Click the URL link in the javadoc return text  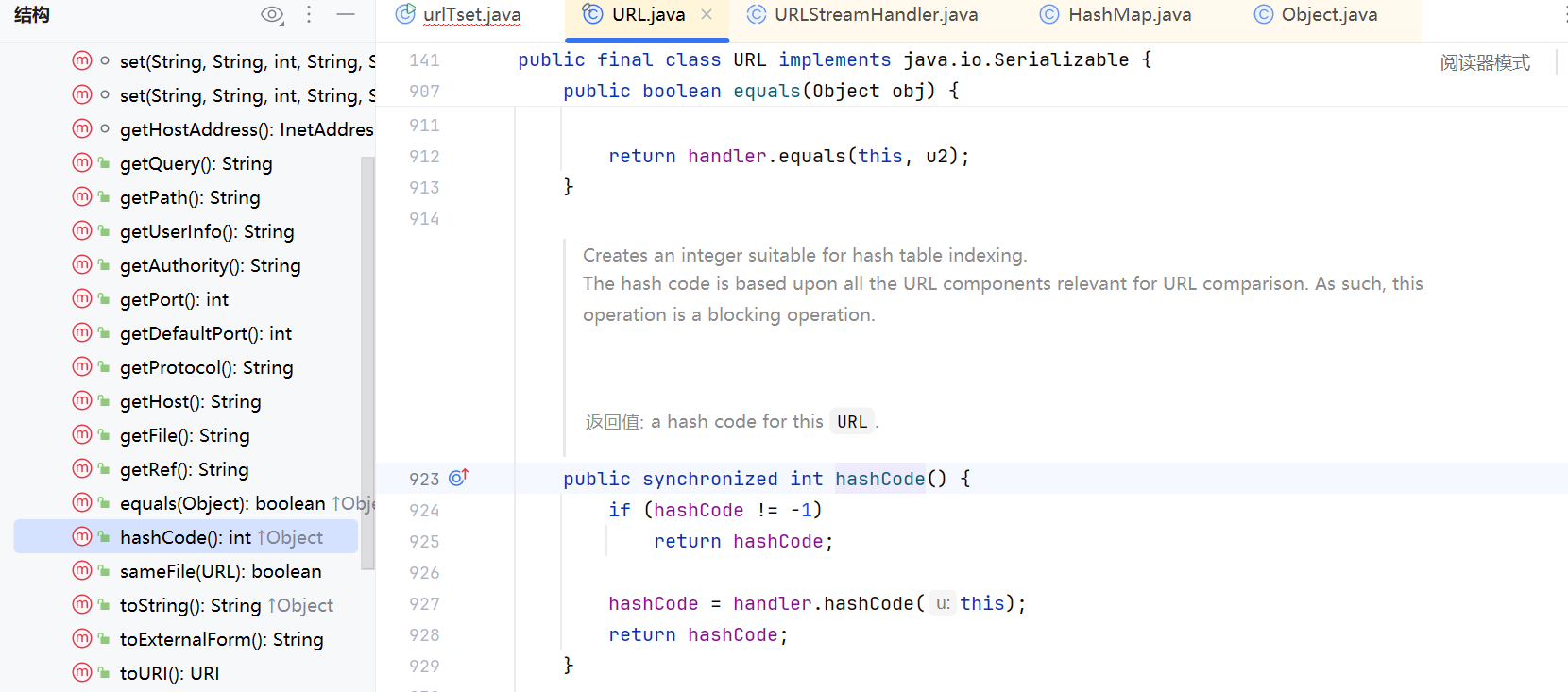851,422
